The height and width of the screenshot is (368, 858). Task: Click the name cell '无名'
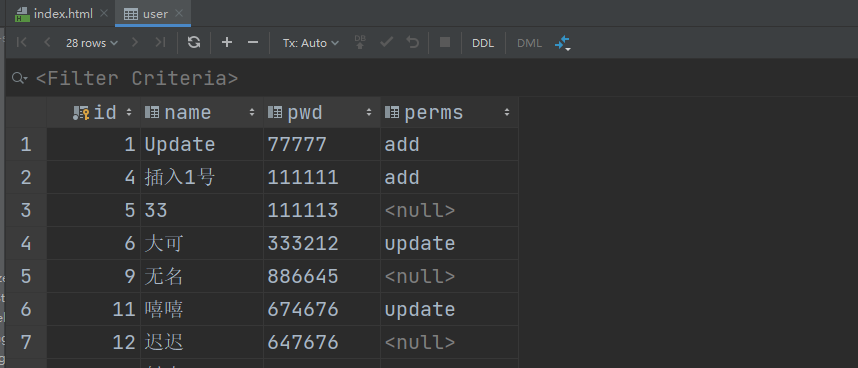pos(202,276)
